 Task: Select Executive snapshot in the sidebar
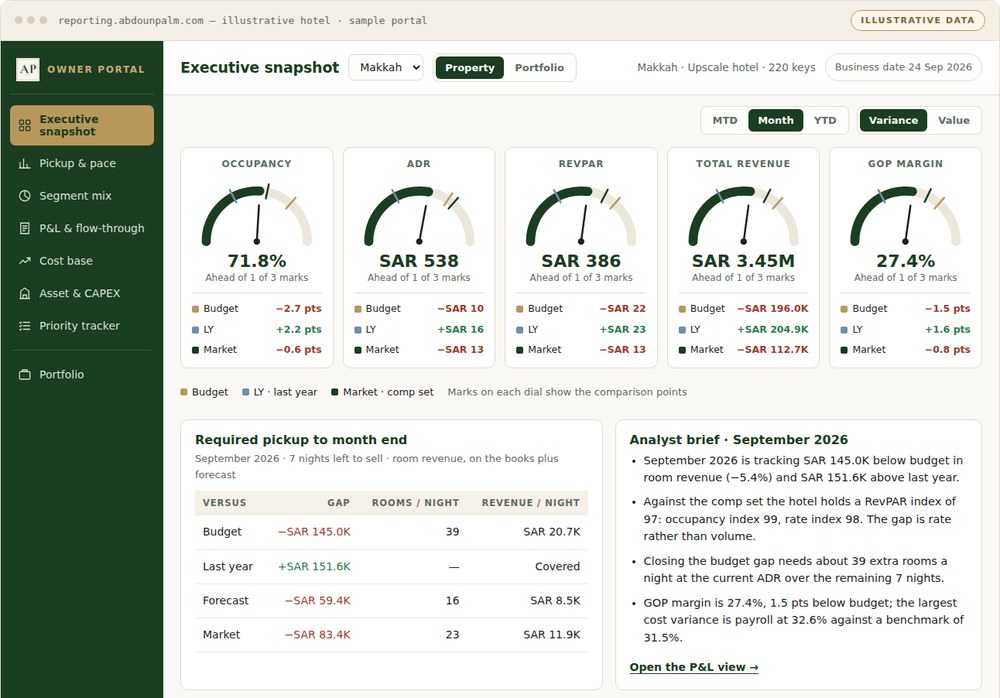tap(82, 125)
